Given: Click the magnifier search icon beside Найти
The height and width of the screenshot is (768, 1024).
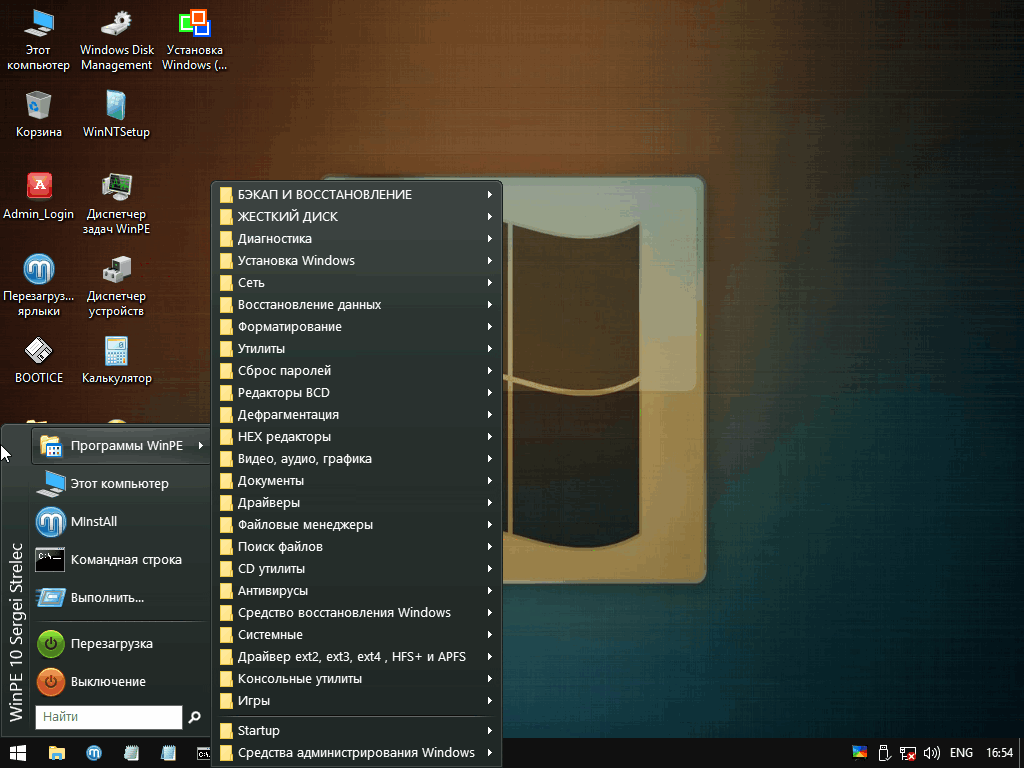Looking at the screenshot, I should 195,717.
